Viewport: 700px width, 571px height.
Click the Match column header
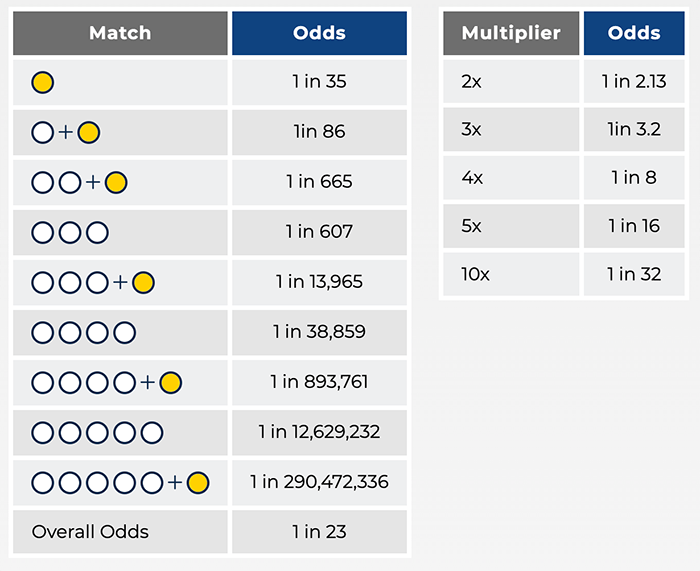(x=120, y=33)
